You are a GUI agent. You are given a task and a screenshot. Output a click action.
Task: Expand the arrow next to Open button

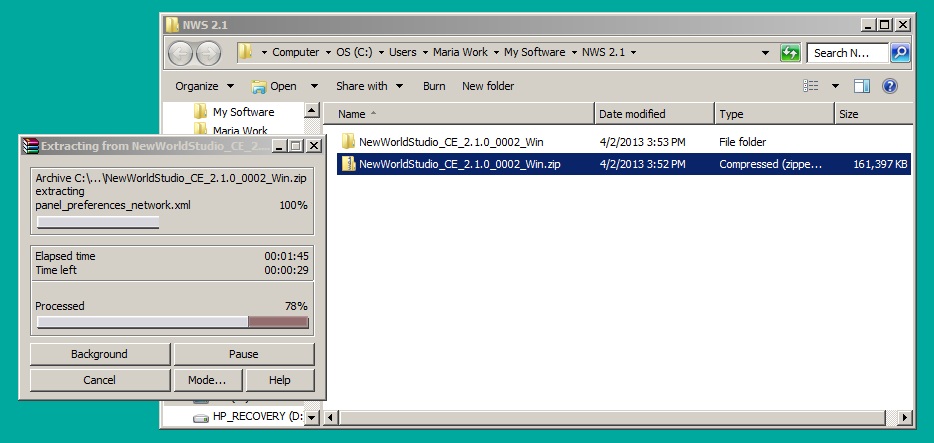click(315, 86)
